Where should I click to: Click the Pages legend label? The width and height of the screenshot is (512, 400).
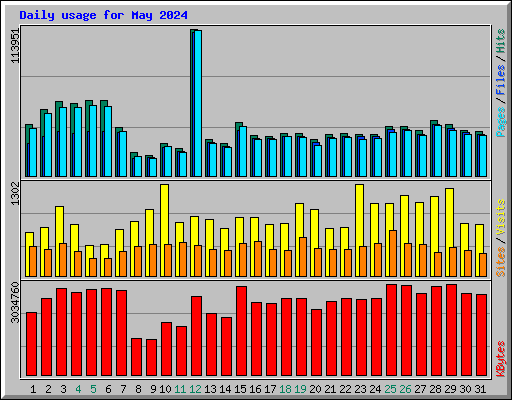(501, 122)
